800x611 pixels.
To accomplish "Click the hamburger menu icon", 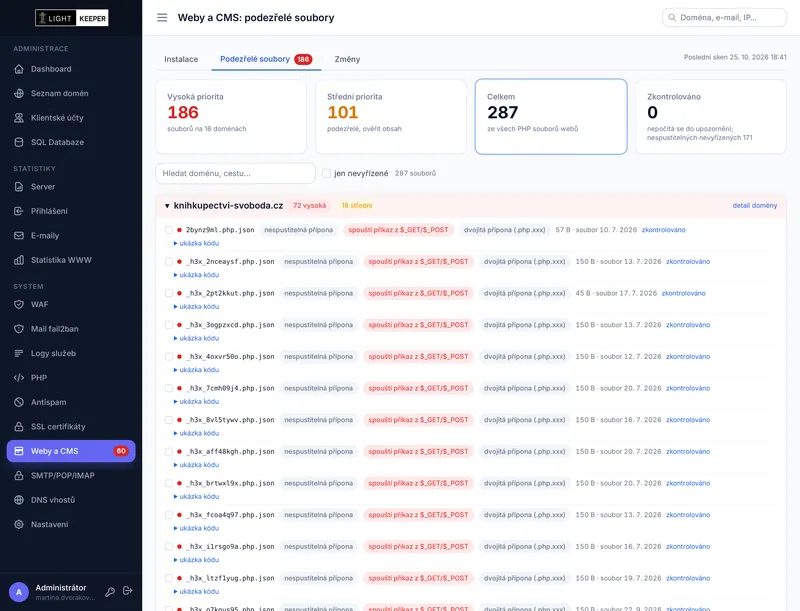I will point(162,18).
